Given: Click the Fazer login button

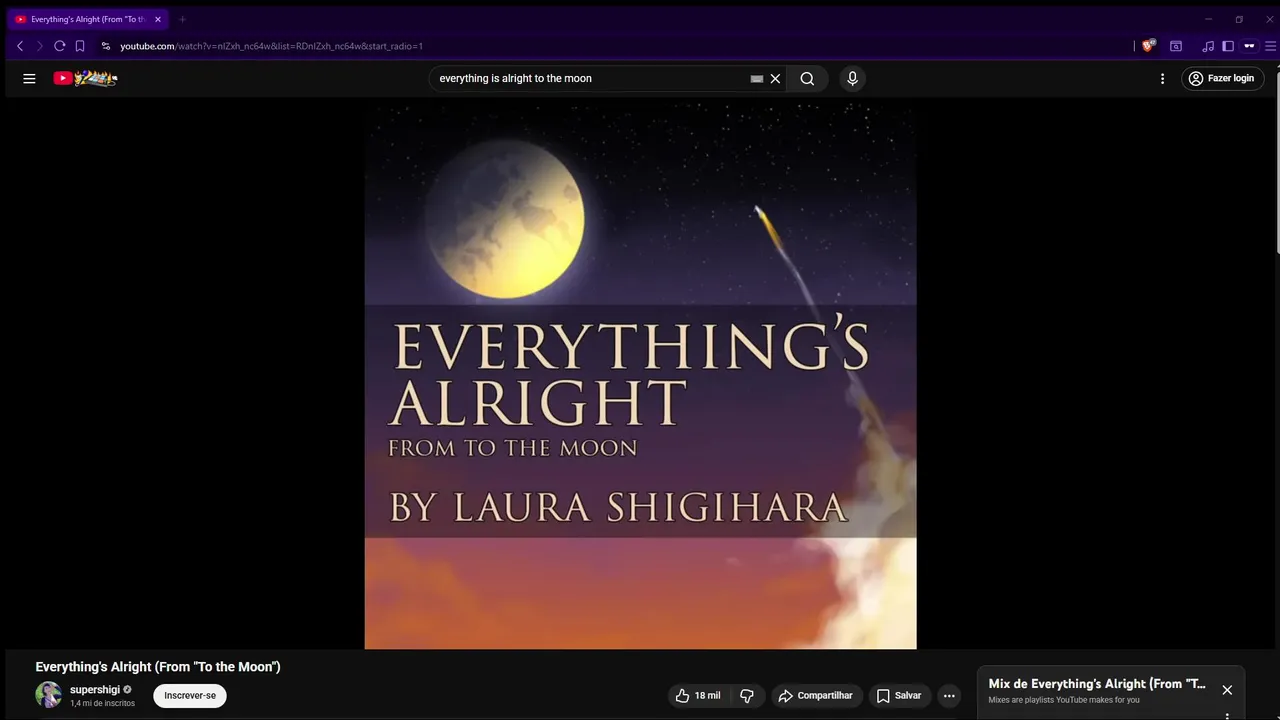Looking at the screenshot, I should tap(1221, 78).
